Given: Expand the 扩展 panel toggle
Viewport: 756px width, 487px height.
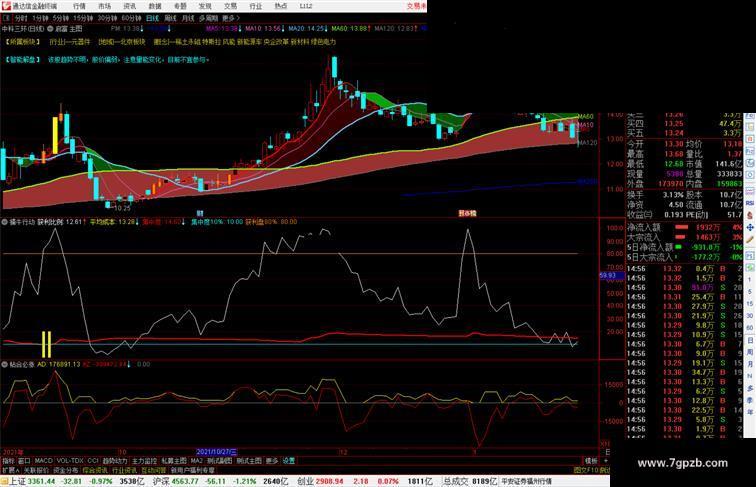Looking at the screenshot, I should [10, 470].
